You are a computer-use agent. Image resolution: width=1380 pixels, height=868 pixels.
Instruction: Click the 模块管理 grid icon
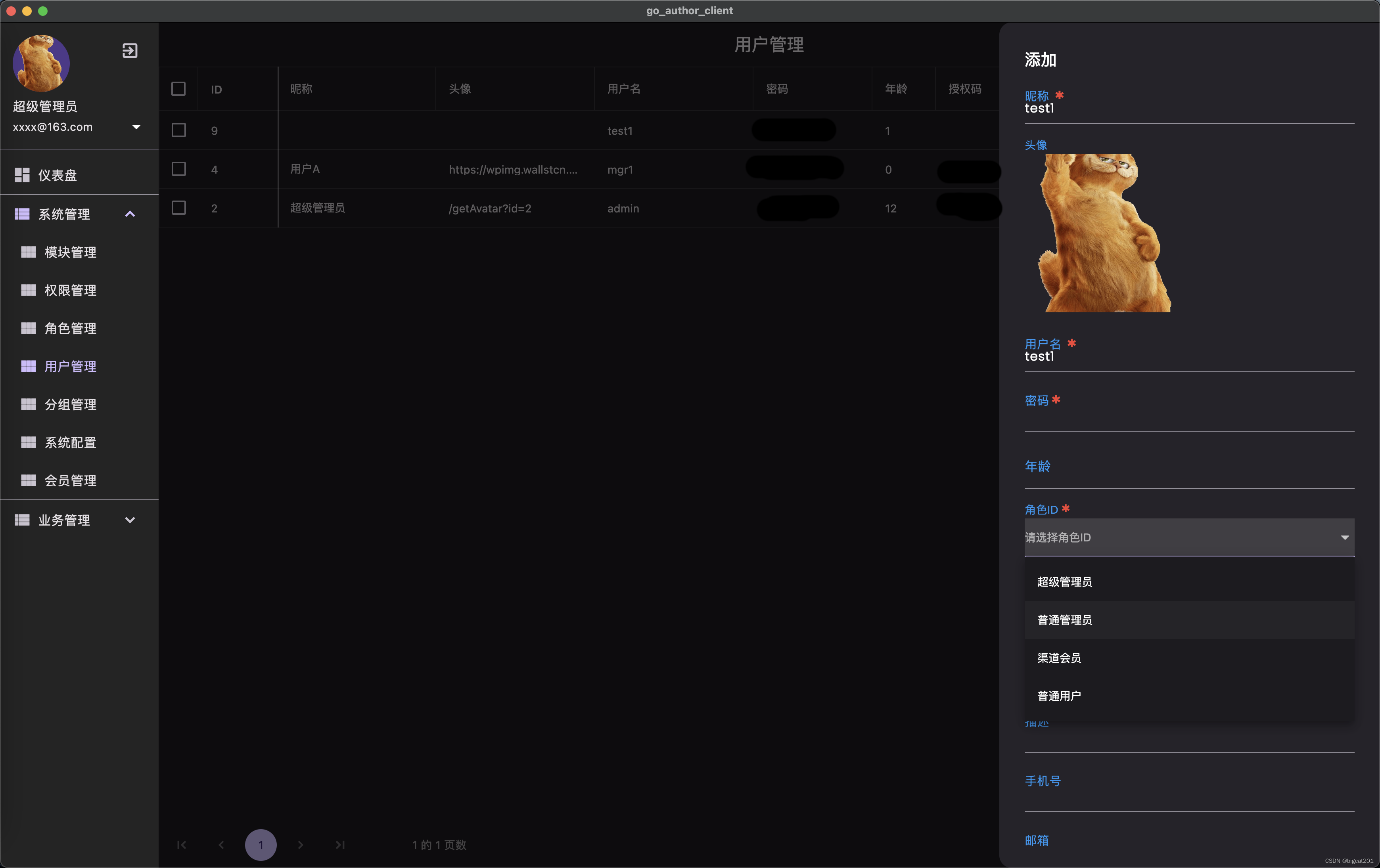(x=29, y=252)
